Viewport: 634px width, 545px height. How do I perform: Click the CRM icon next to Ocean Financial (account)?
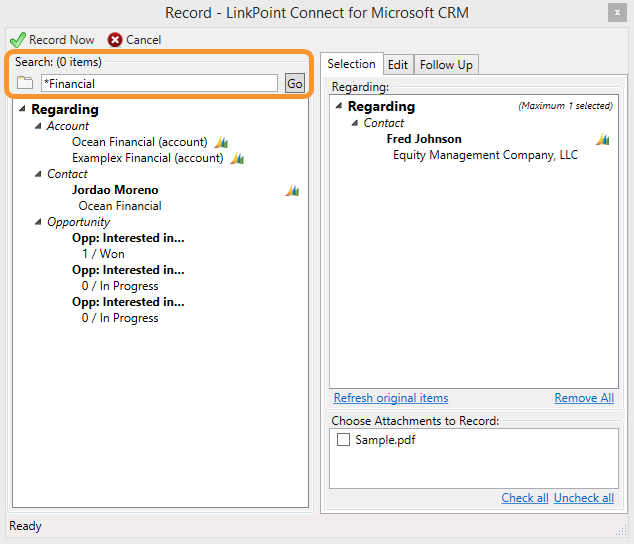pyautogui.click(x=222, y=142)
